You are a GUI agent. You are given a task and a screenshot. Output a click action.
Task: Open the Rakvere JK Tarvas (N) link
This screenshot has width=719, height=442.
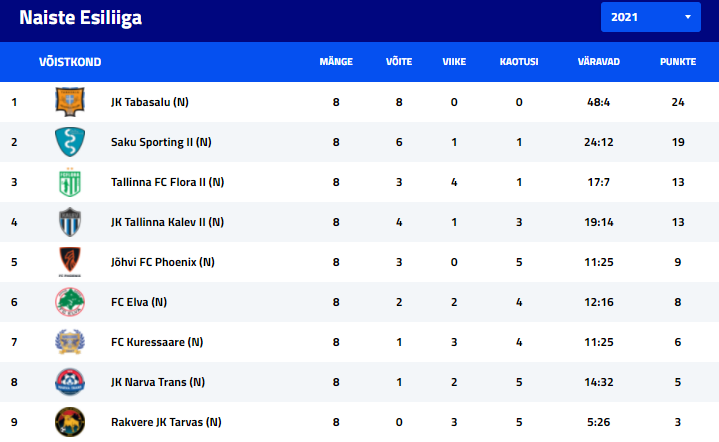[x=166, y=422]
